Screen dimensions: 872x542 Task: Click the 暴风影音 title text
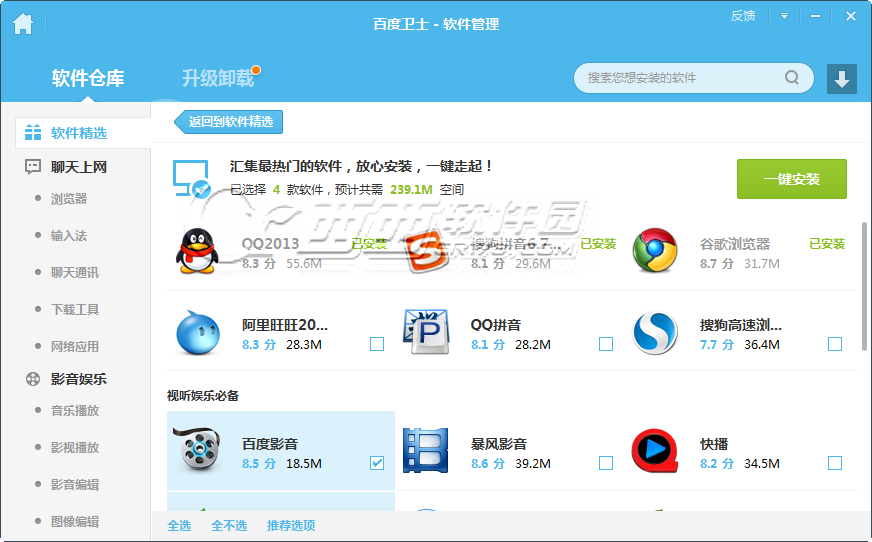pyautogui.click(x=499, y=444)
